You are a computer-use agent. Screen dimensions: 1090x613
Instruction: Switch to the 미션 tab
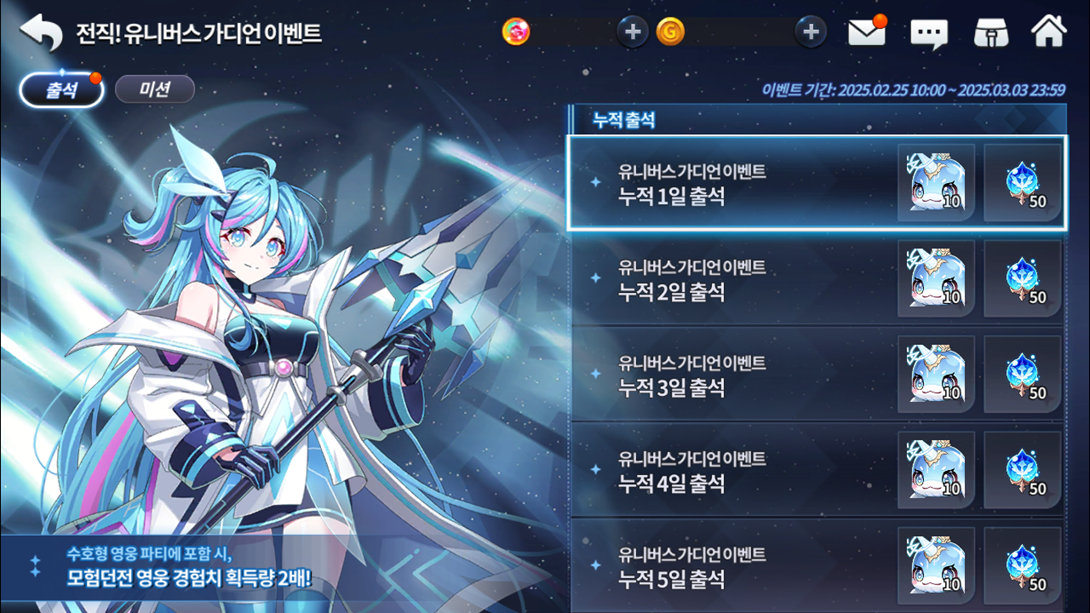[x=154, y=89]
